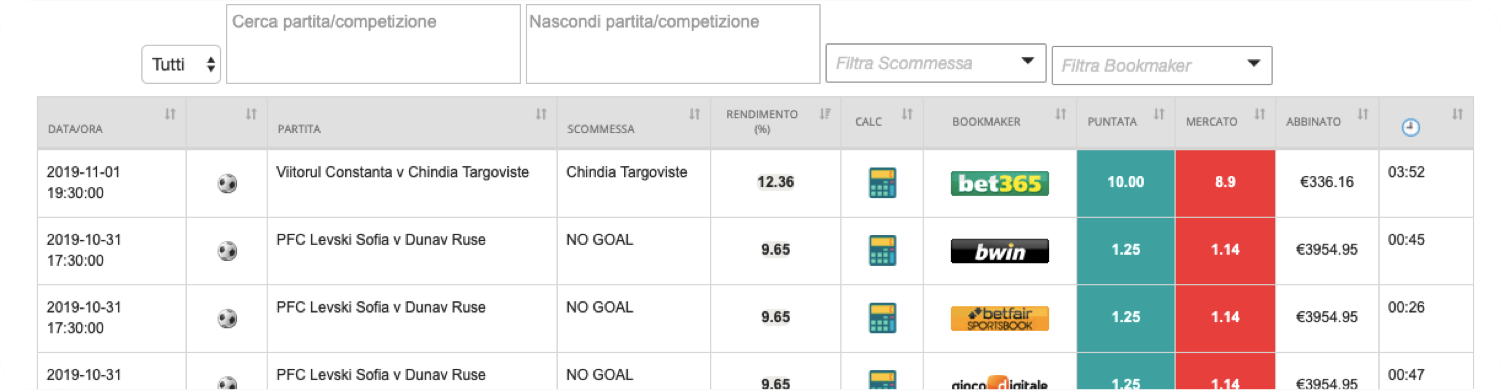Image resolution: width=1500 pixels, height=390 pixels.
Task: Expand the Filtra Bookmaker dropdown
Action: (1162, 65)
